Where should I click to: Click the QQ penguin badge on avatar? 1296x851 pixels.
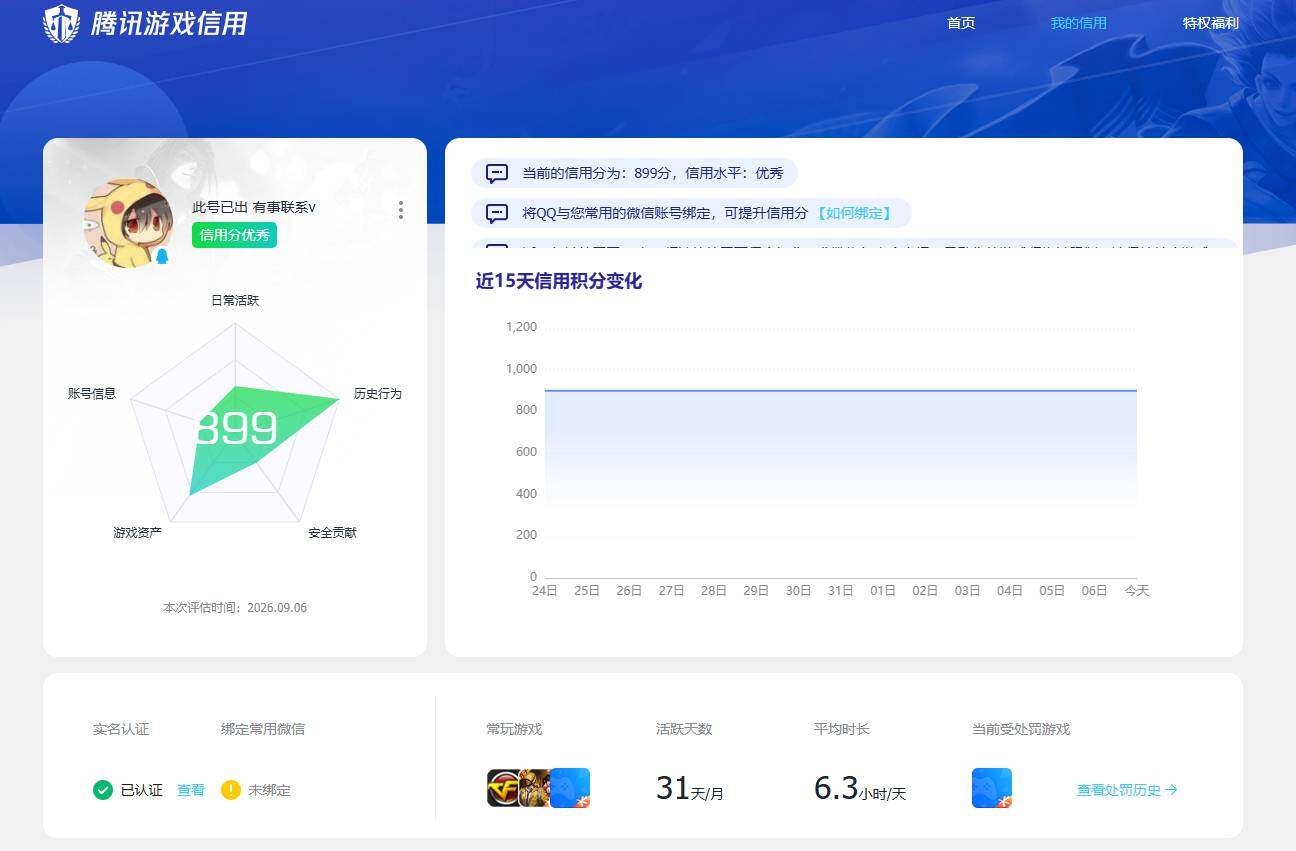tap(162, 257)
